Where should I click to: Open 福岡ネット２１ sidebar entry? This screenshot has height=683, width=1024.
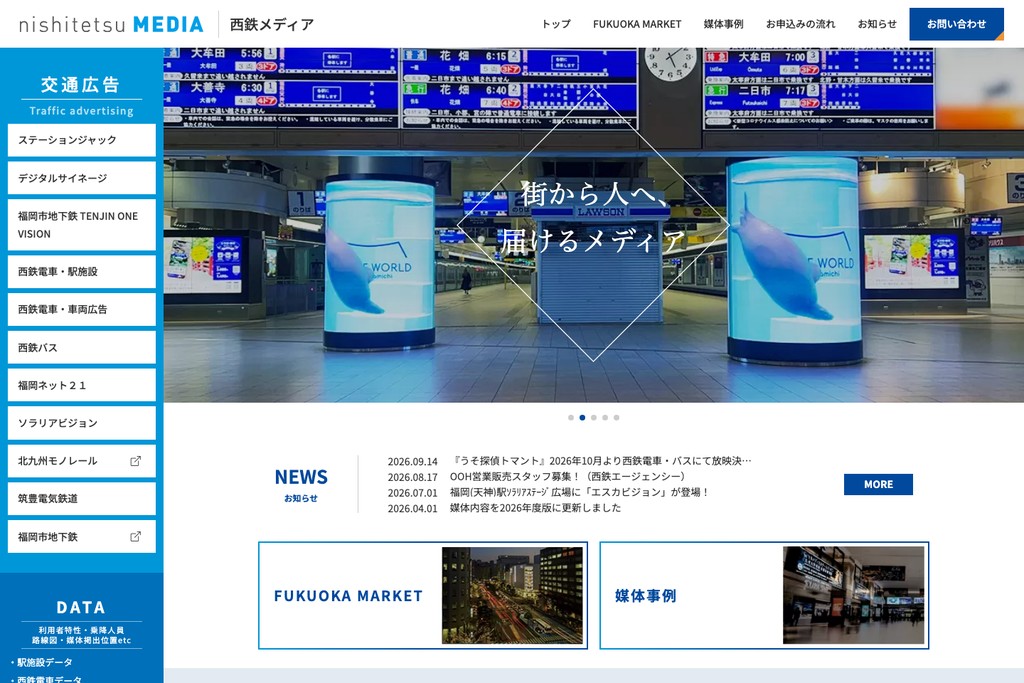(82, 385)
